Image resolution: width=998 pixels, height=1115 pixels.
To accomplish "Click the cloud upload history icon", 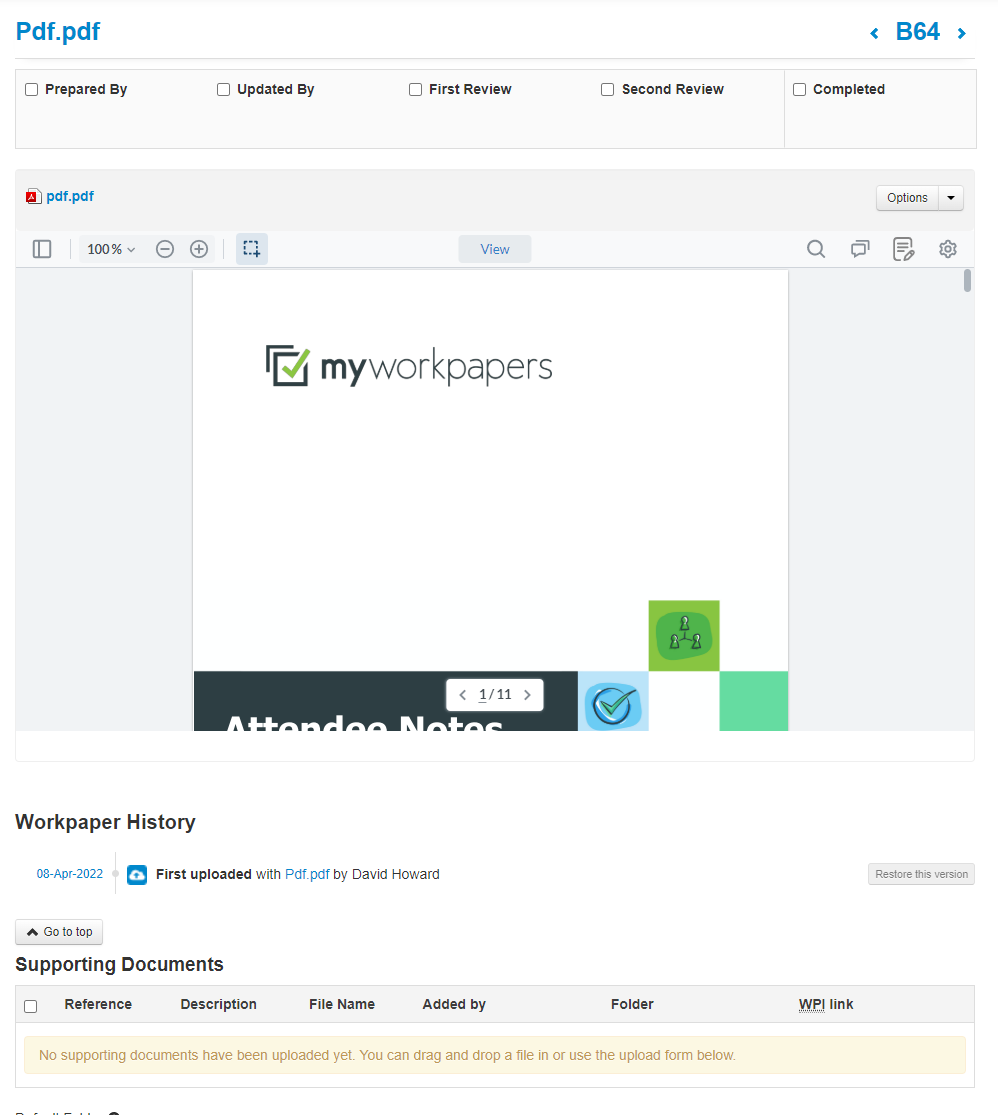I will coord(137,874).
